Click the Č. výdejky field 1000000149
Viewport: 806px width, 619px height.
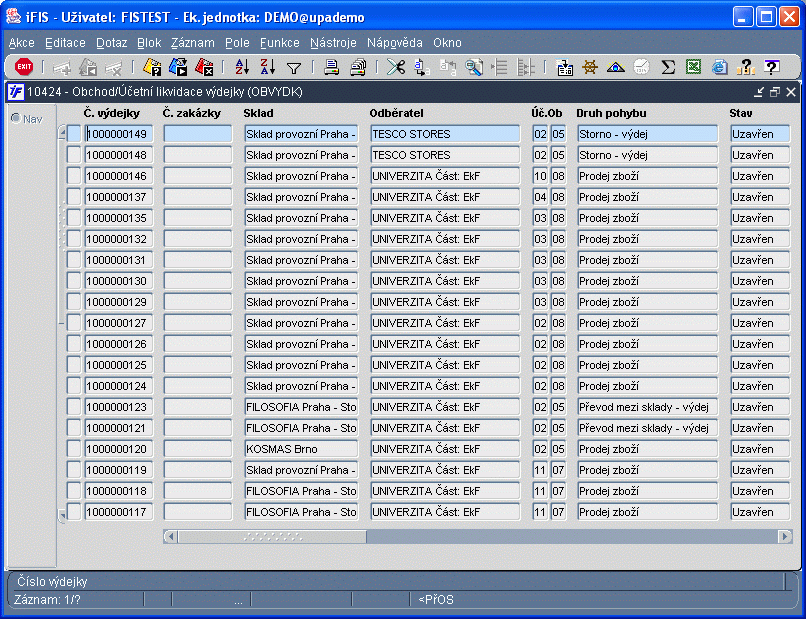click(x=119, y=134)
